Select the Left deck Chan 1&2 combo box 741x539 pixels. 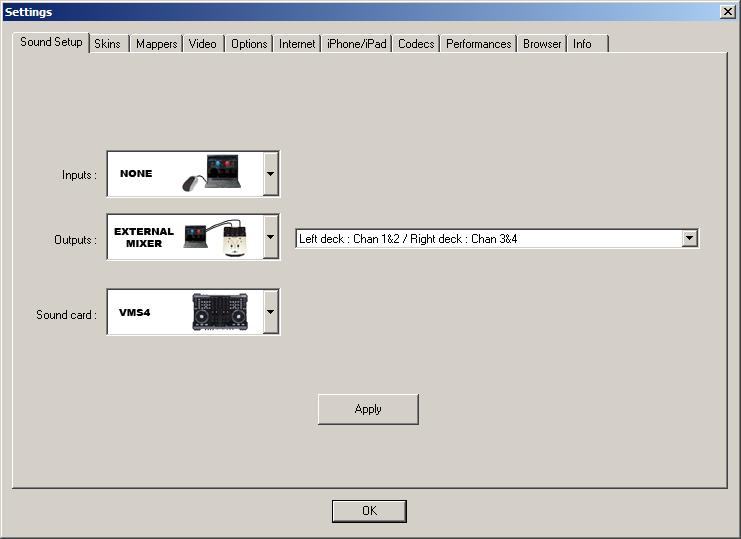coord(497,239)
